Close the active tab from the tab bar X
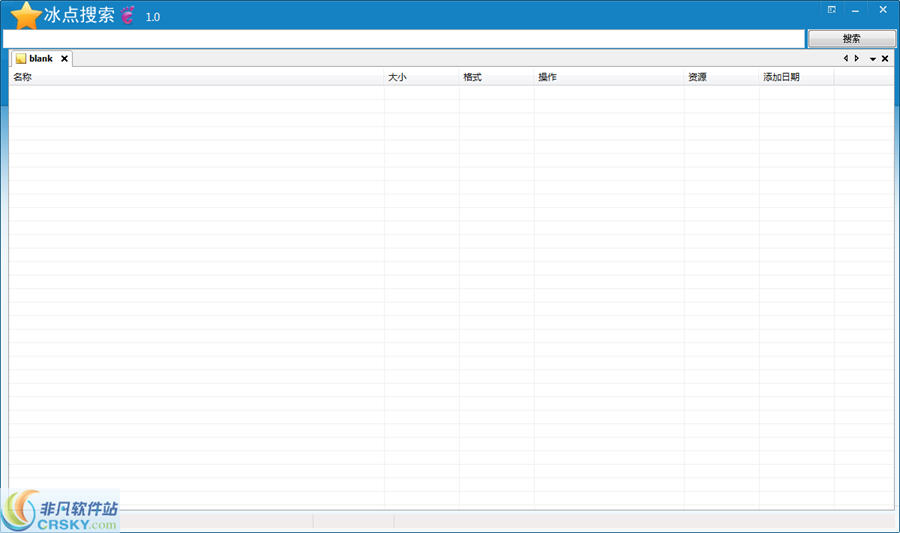The width and height of the screenshot is (900, 533). 885,59
